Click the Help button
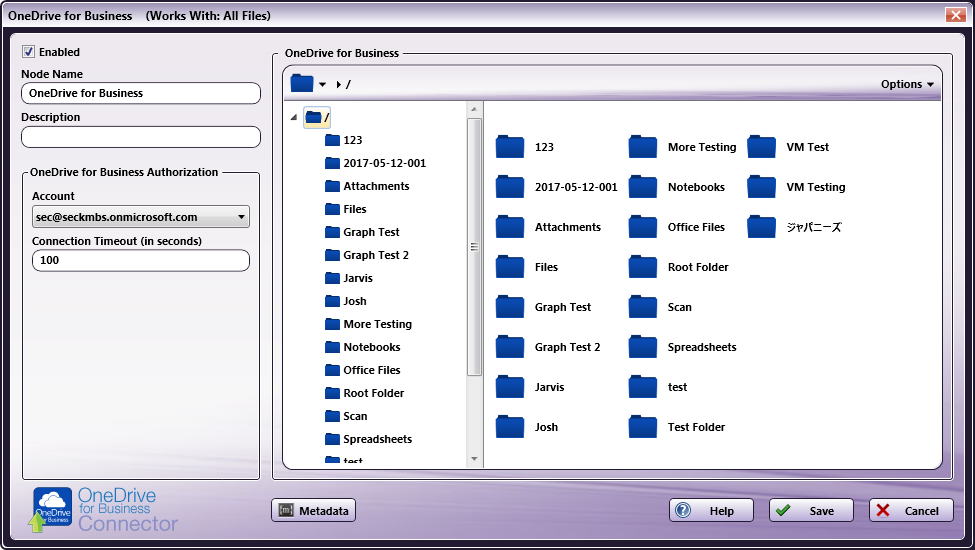Screen dimensions: 975x550 click(x=711, y=510)
